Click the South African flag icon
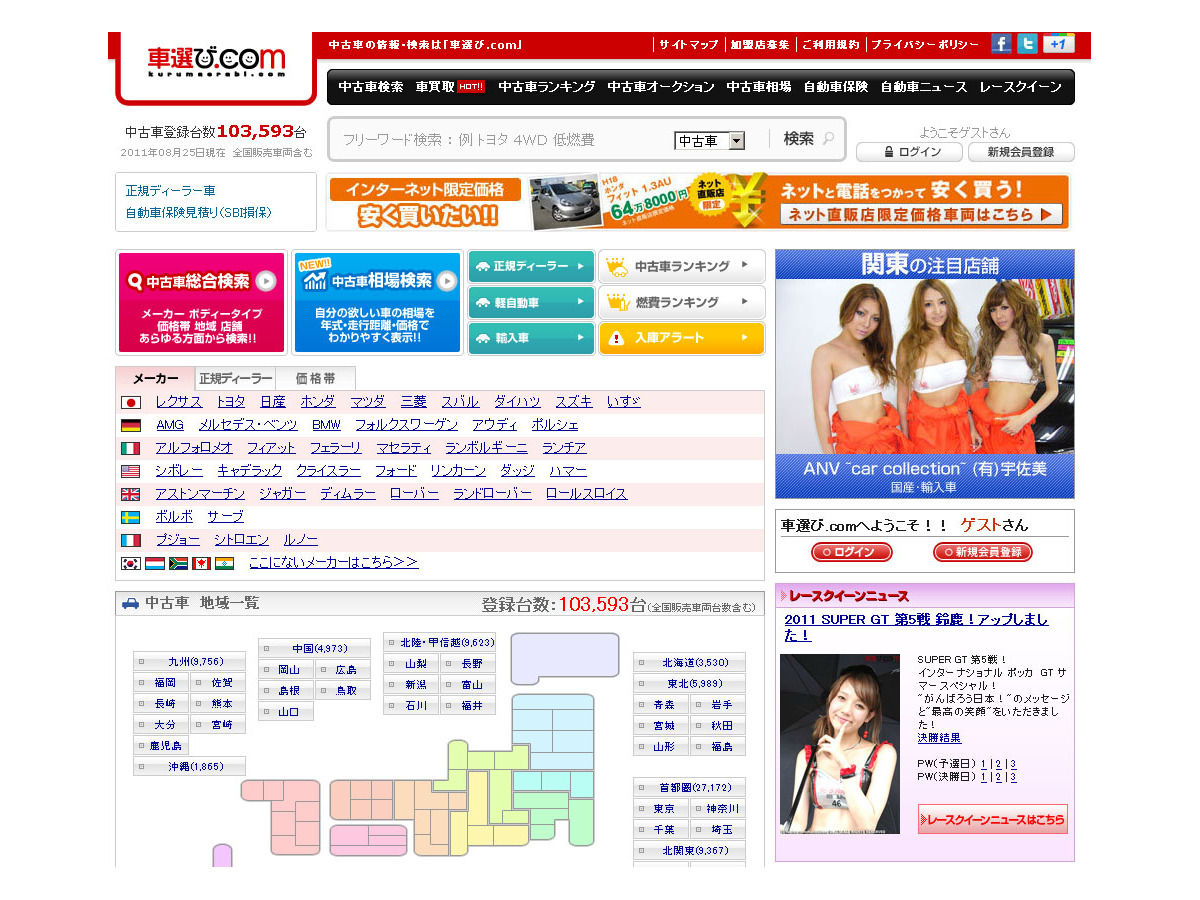This screenshot has height=900, width=1200. click(x=178, y=563)
